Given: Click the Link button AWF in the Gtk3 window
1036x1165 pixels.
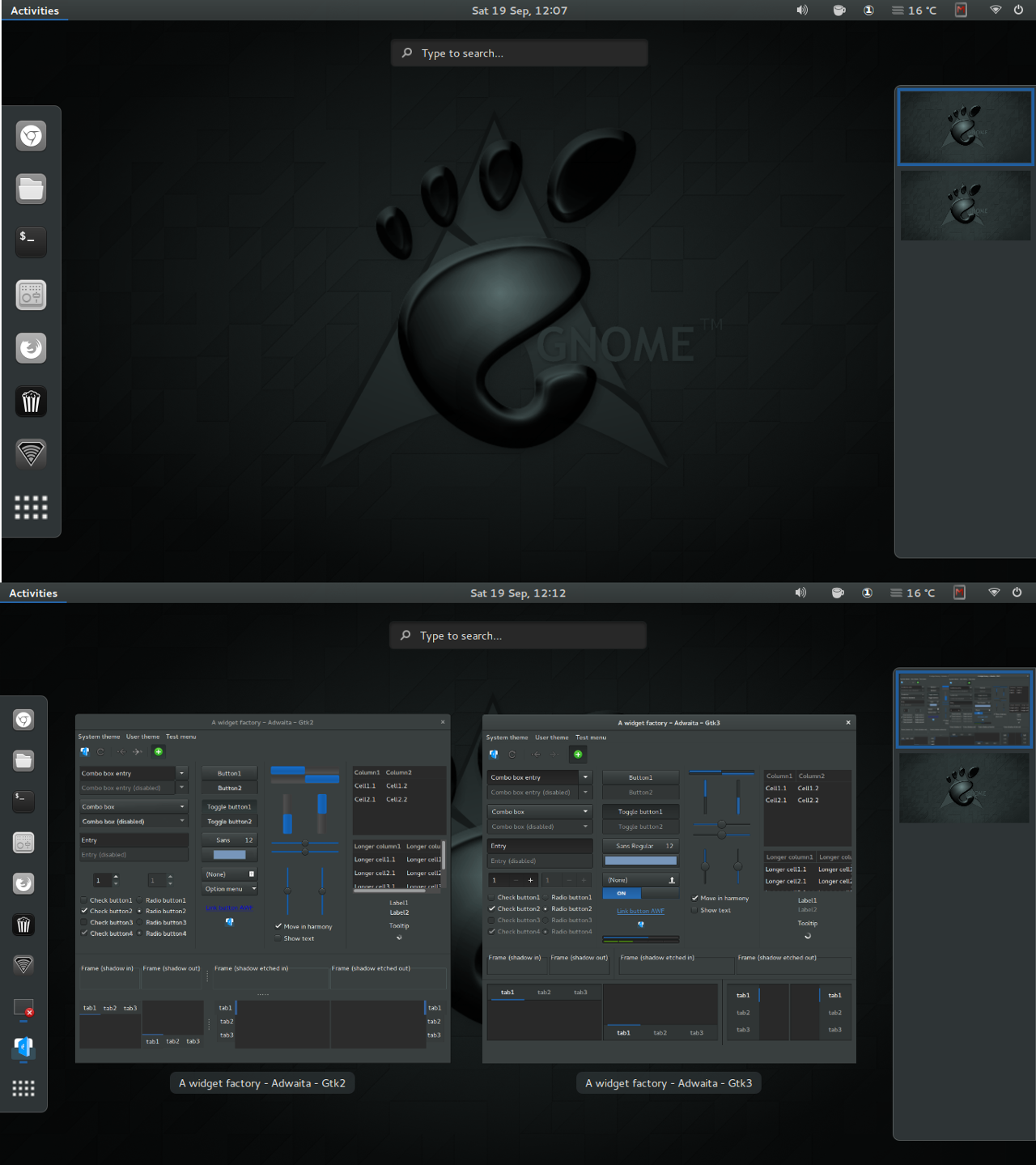Looking at the screenshot, I should point(639,910).
